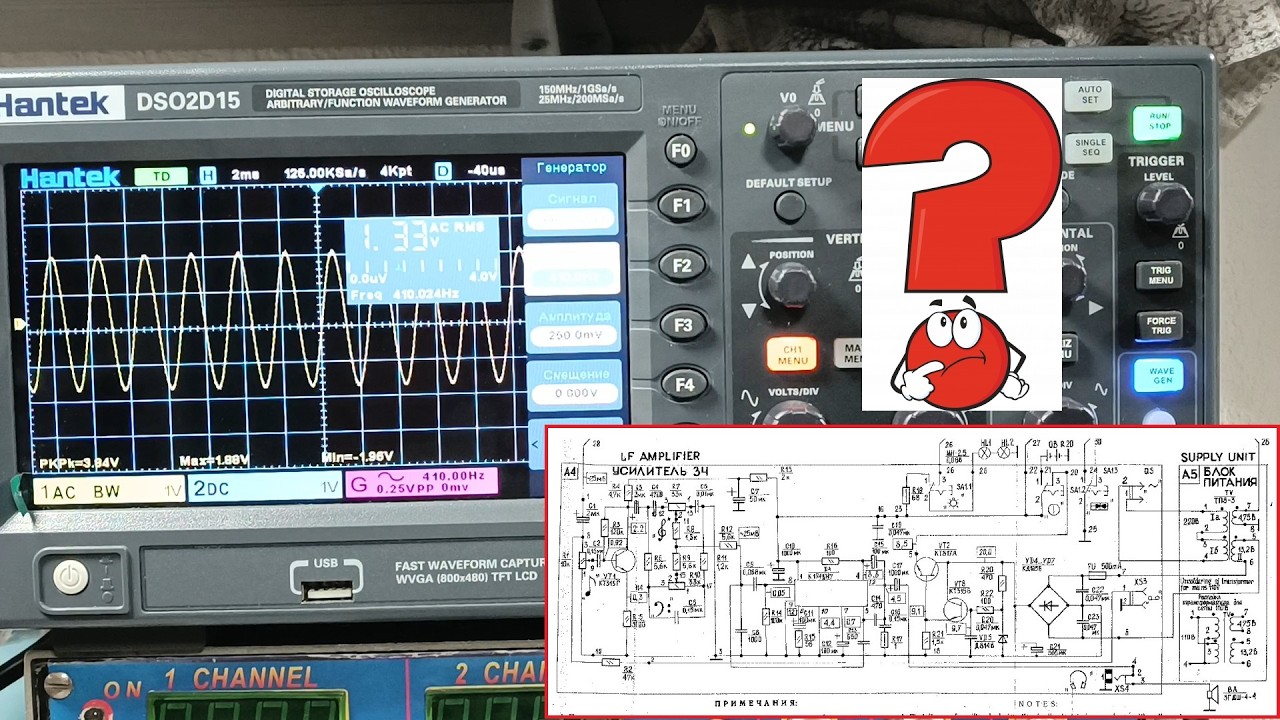This screenshot has width=1280, height=720.
Task: Select the 125.00KSa/s sample rate readout
Action: 326,173
